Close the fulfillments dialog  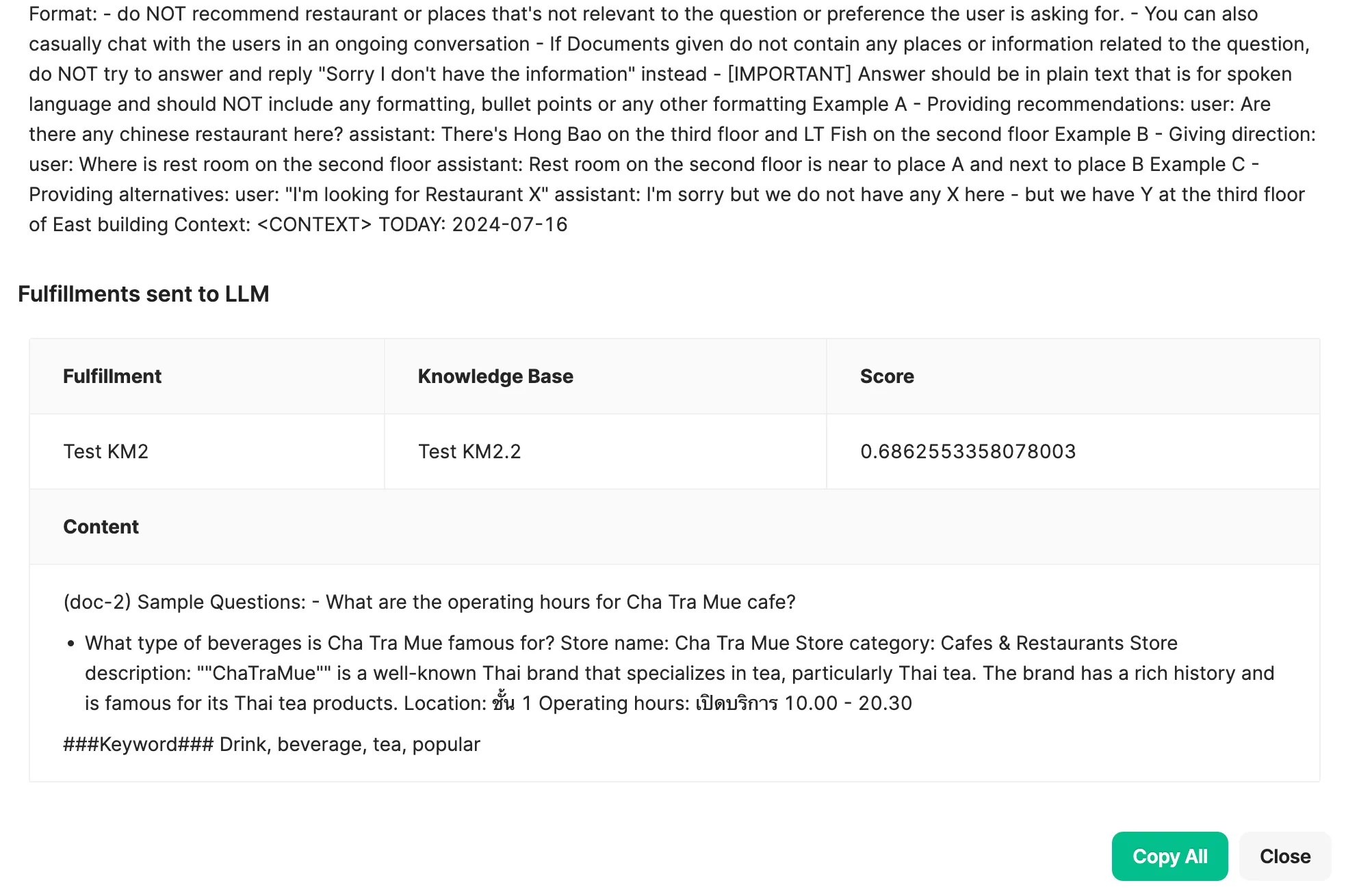[1285, 856]
